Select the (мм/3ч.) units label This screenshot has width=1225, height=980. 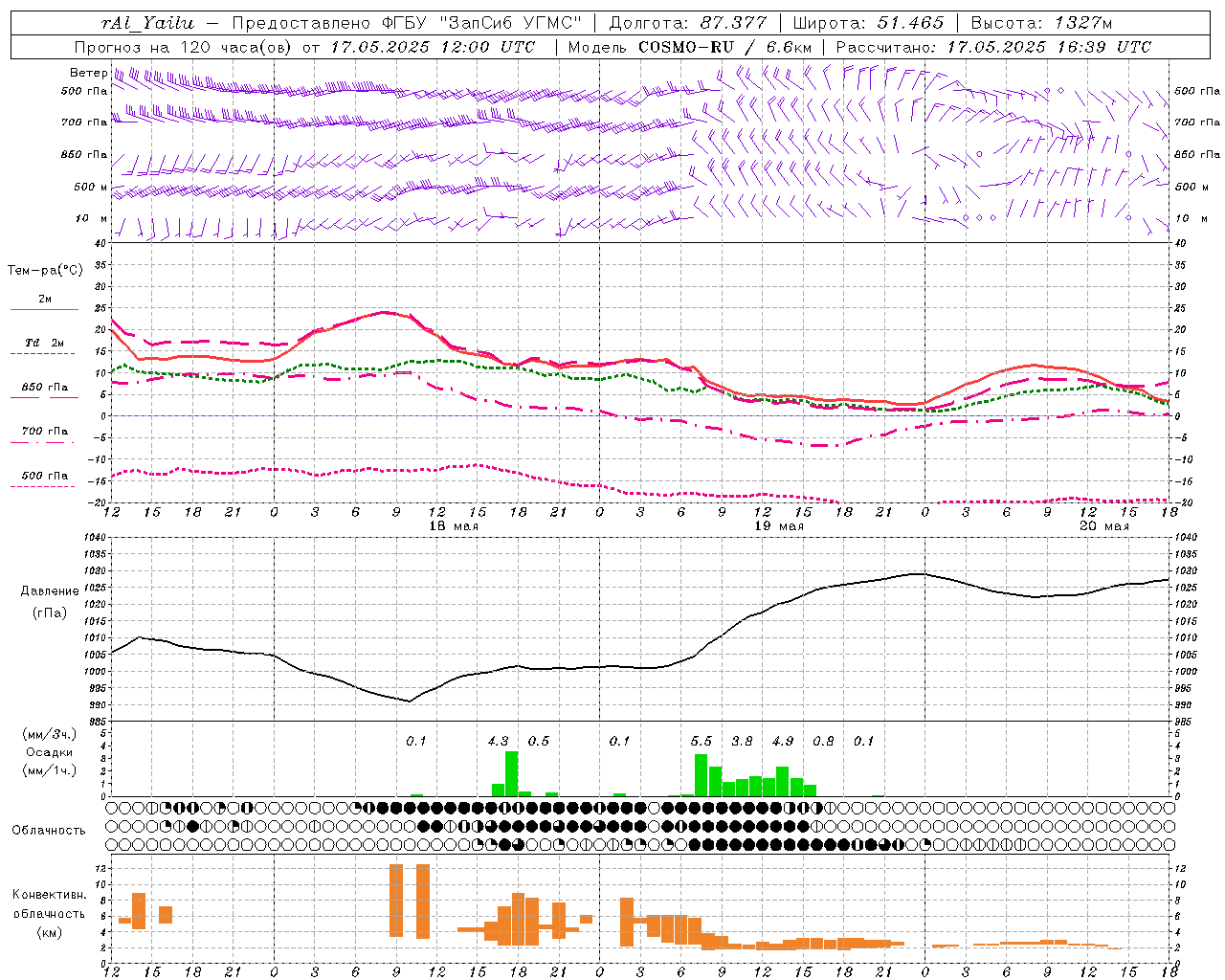(50, 735)
